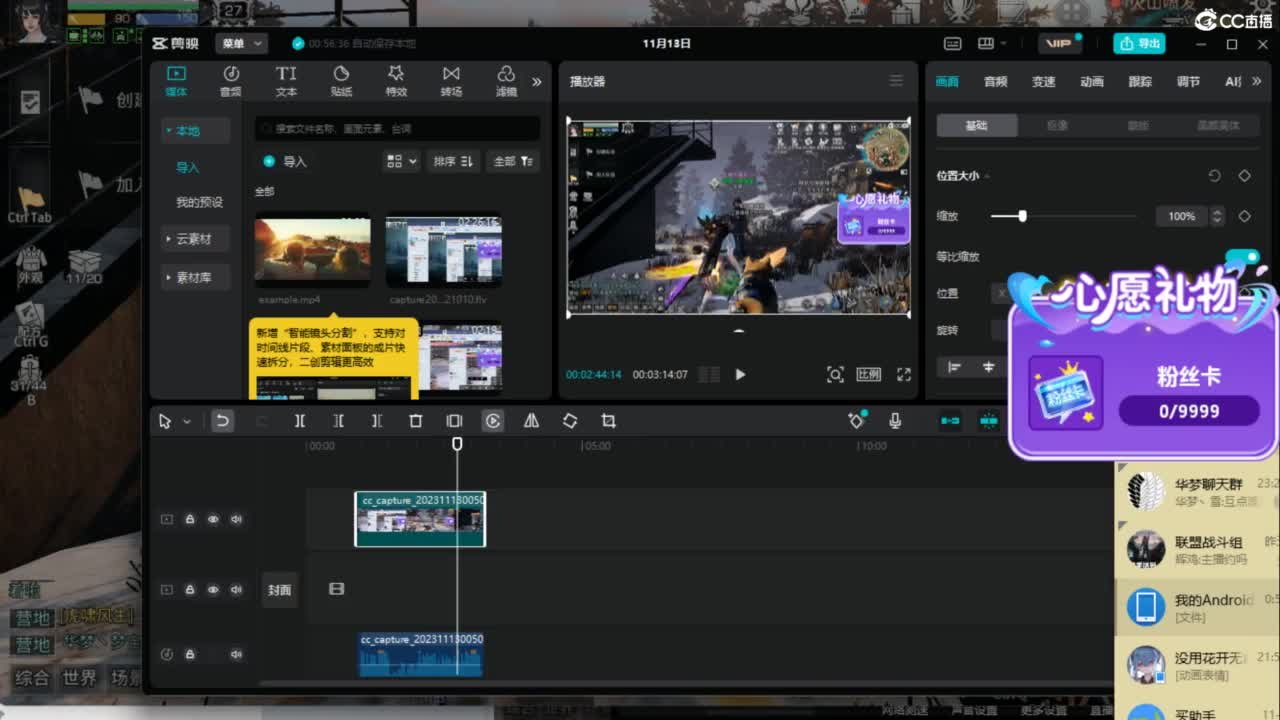This screenshot has width=1280, height=720.
Task: Click the reverse playback circular icon
Action: pyautogui.click(x=493, y=421)
